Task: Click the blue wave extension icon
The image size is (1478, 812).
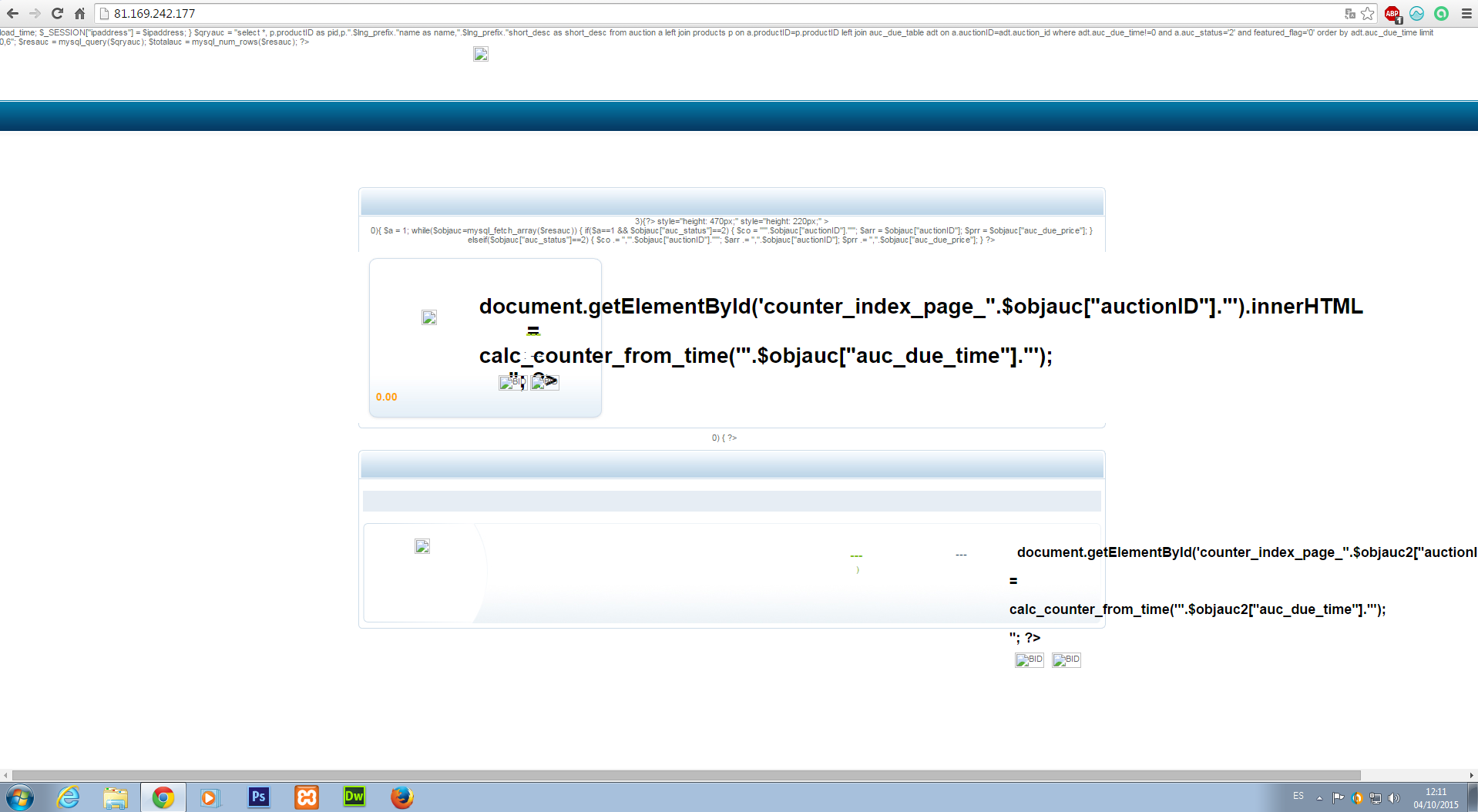Action: click(x=1416, y=13)
